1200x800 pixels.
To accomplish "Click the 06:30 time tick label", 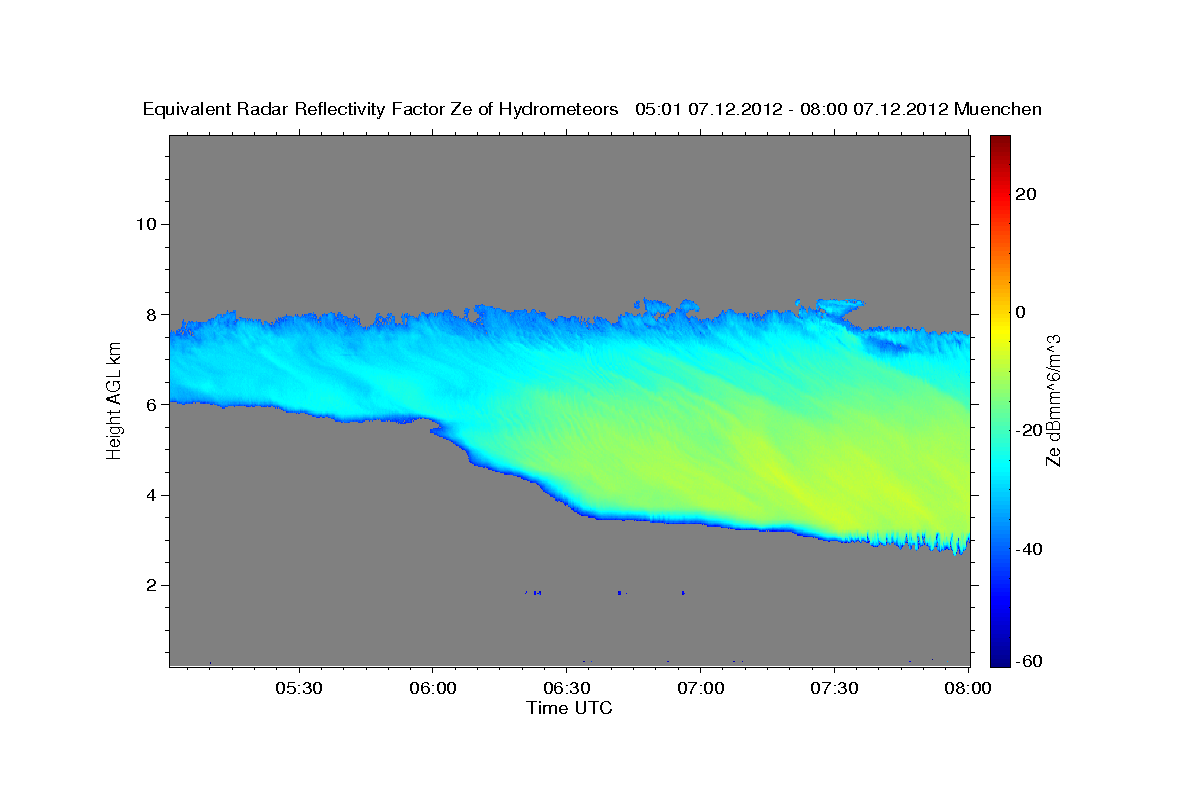I will coord(566,688).
